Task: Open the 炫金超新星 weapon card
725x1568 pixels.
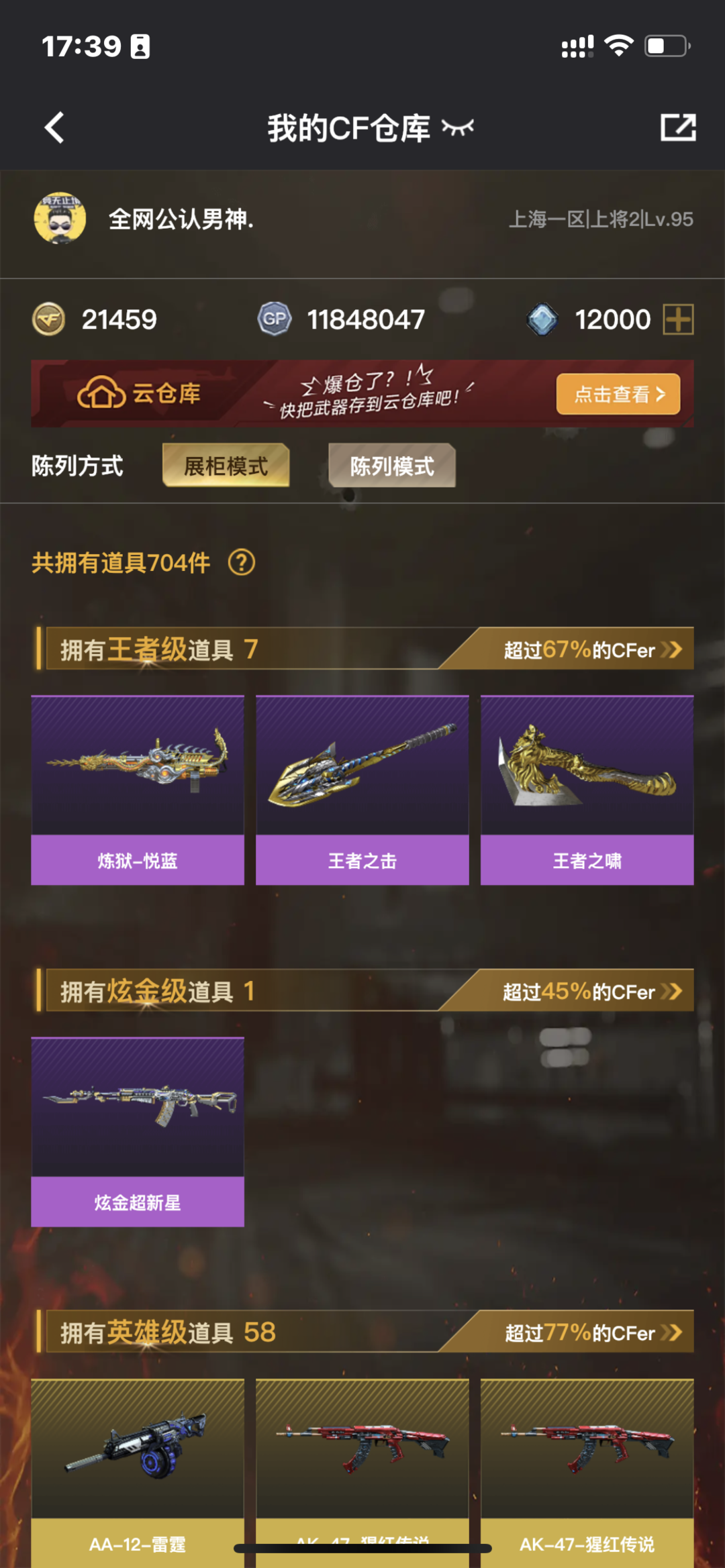Action: tap(138, 1132)
